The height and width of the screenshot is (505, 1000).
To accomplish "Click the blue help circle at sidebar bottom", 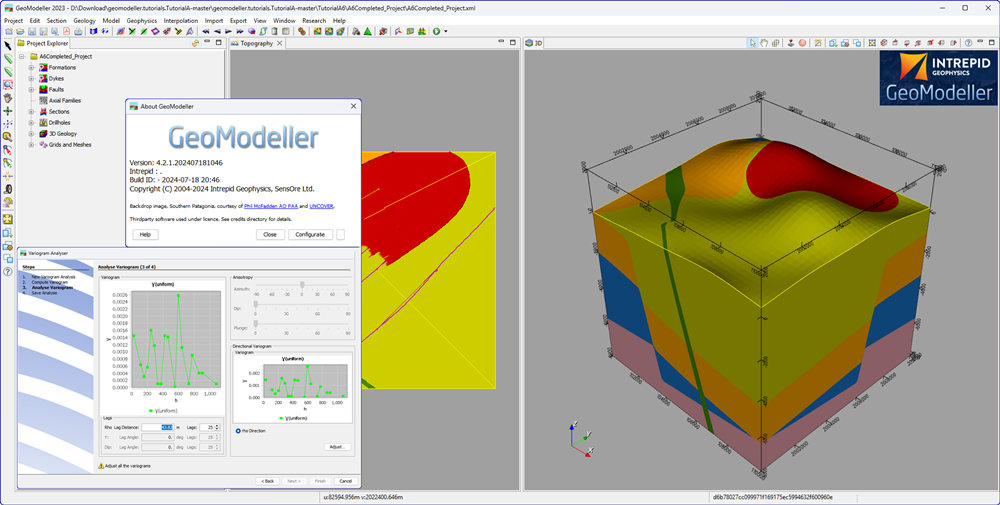I will [8, 272].
